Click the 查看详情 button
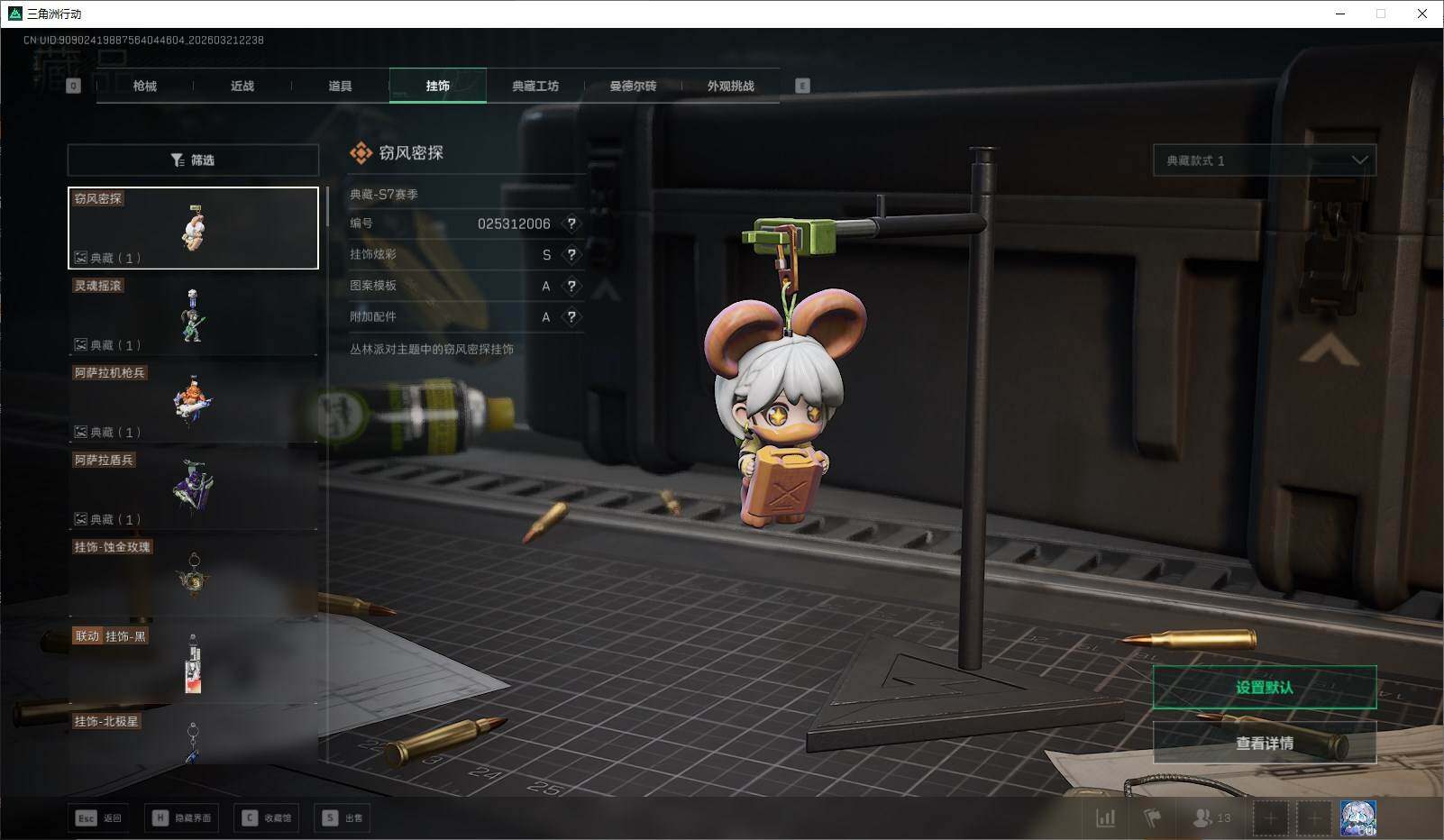 pyautogui.click(x=1264, y=744)
